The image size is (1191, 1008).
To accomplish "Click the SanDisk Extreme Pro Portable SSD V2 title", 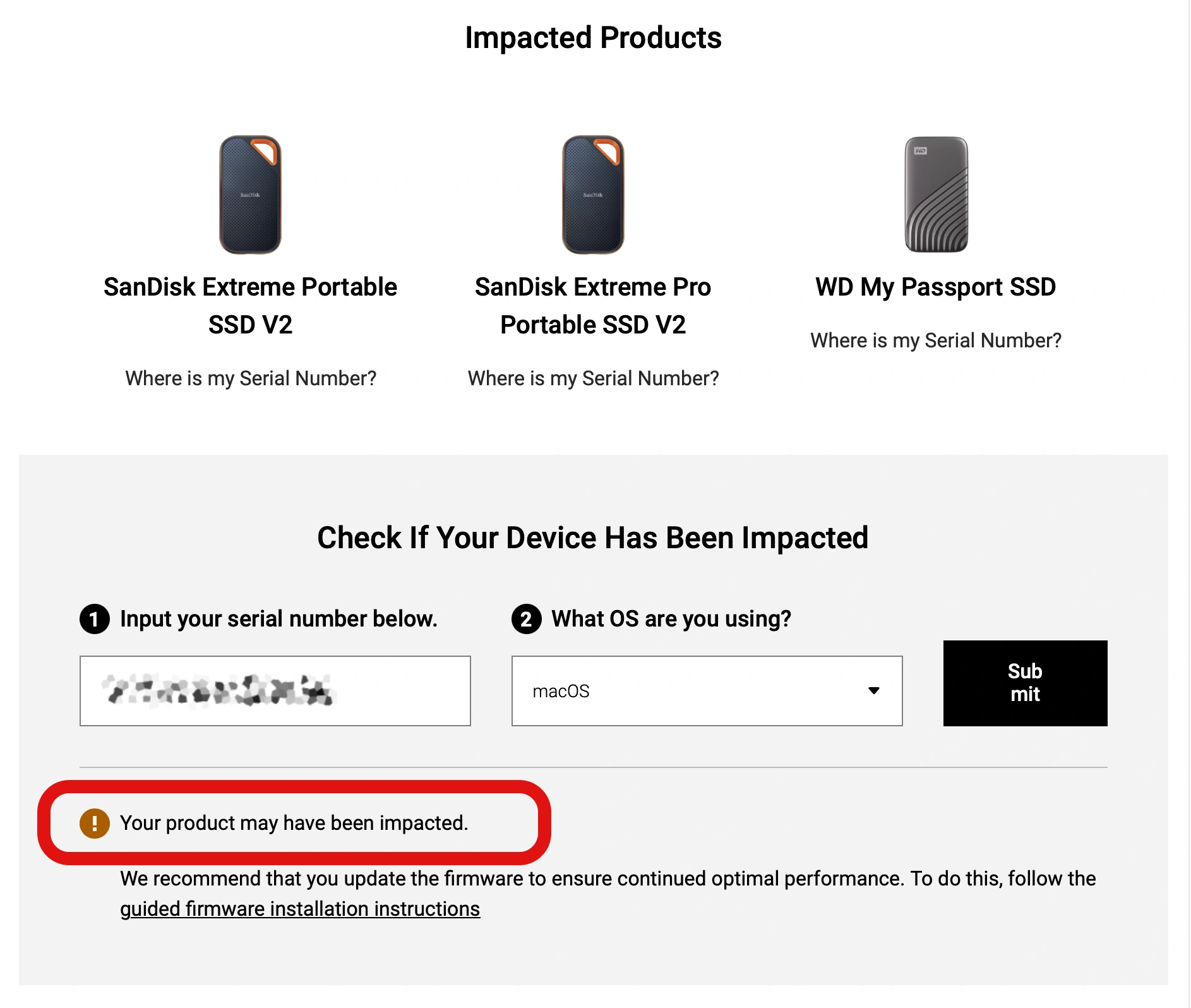I will coord(593,306).
